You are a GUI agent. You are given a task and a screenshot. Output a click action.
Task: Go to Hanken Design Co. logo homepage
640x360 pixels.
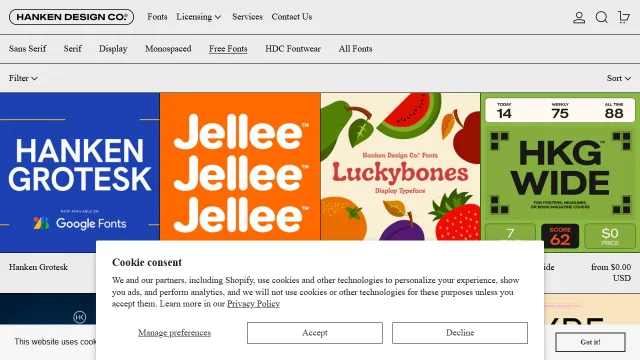[71, 17]
